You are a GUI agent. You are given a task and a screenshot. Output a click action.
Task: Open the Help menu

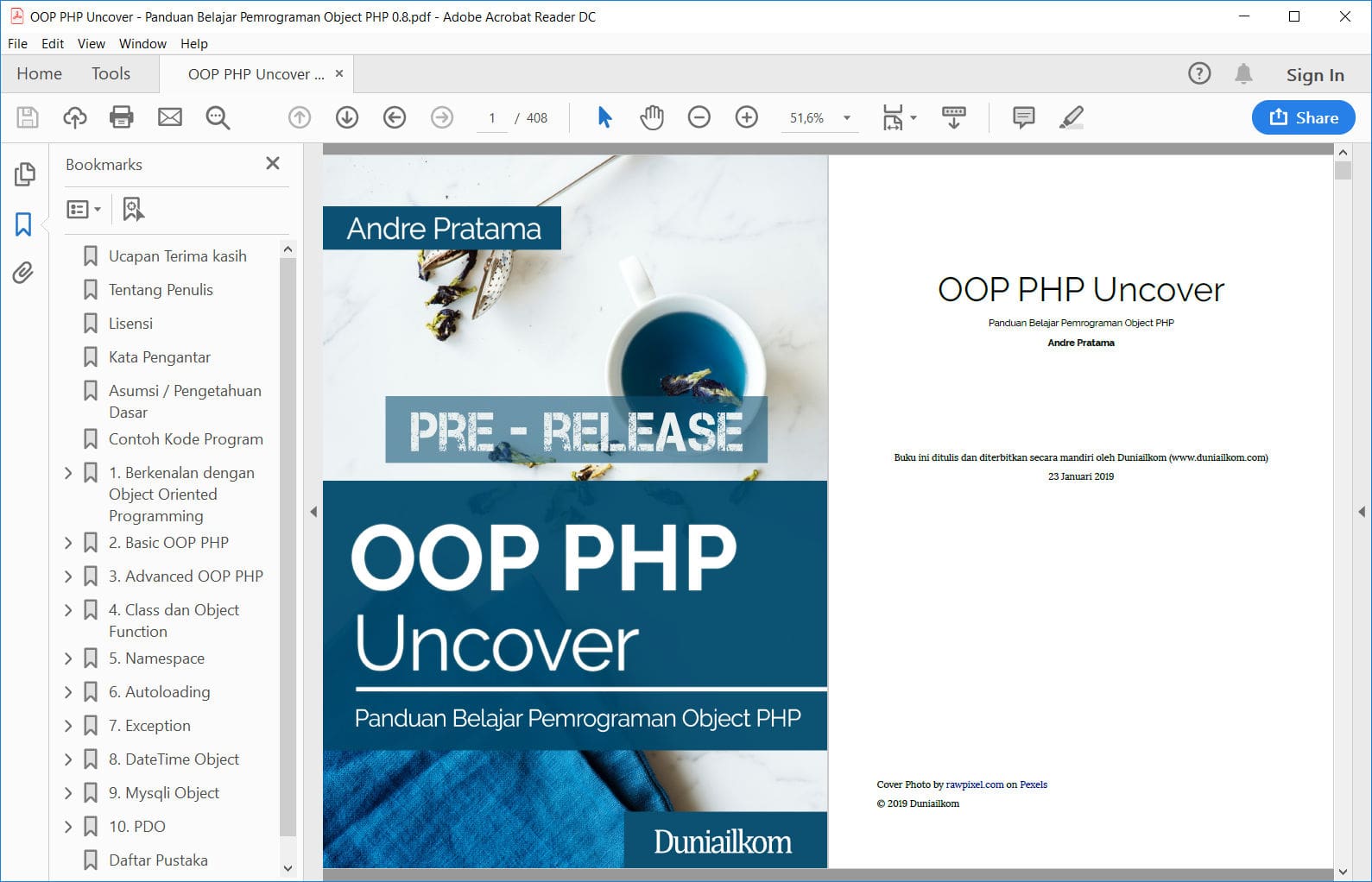tap(193, 43)
